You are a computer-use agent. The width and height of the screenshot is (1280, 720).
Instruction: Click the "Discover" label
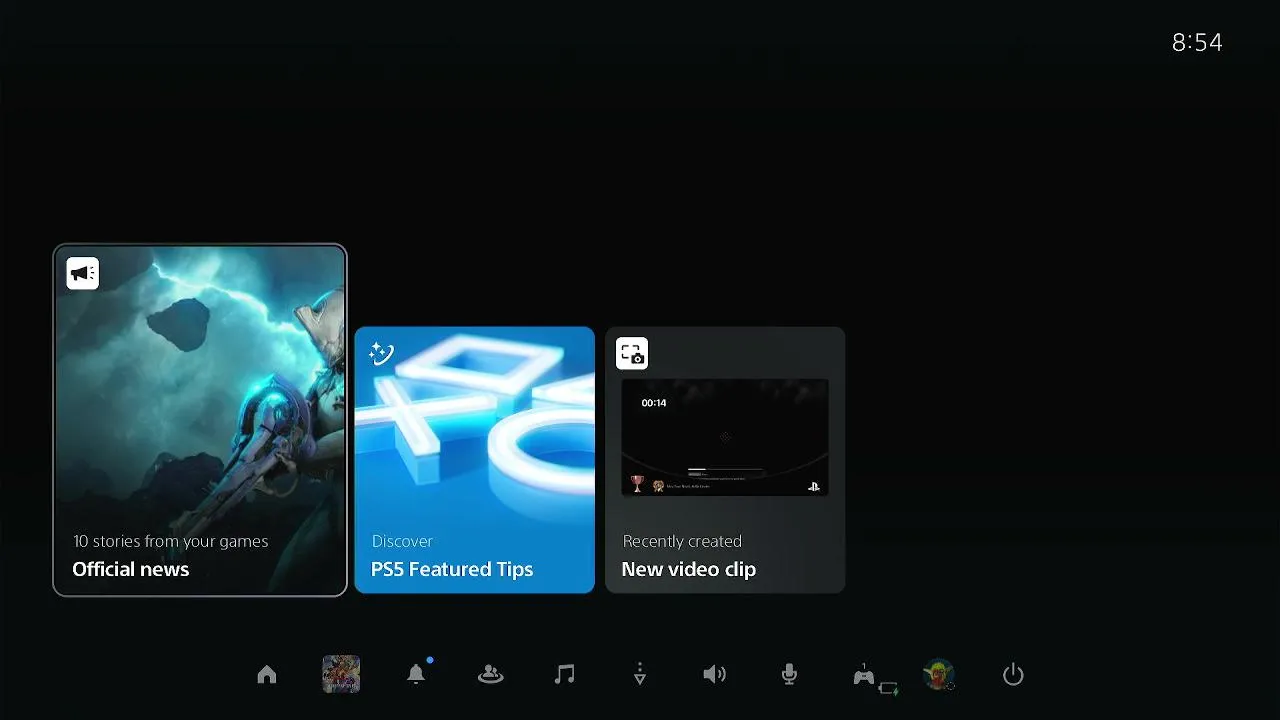[x=402, y=541]
